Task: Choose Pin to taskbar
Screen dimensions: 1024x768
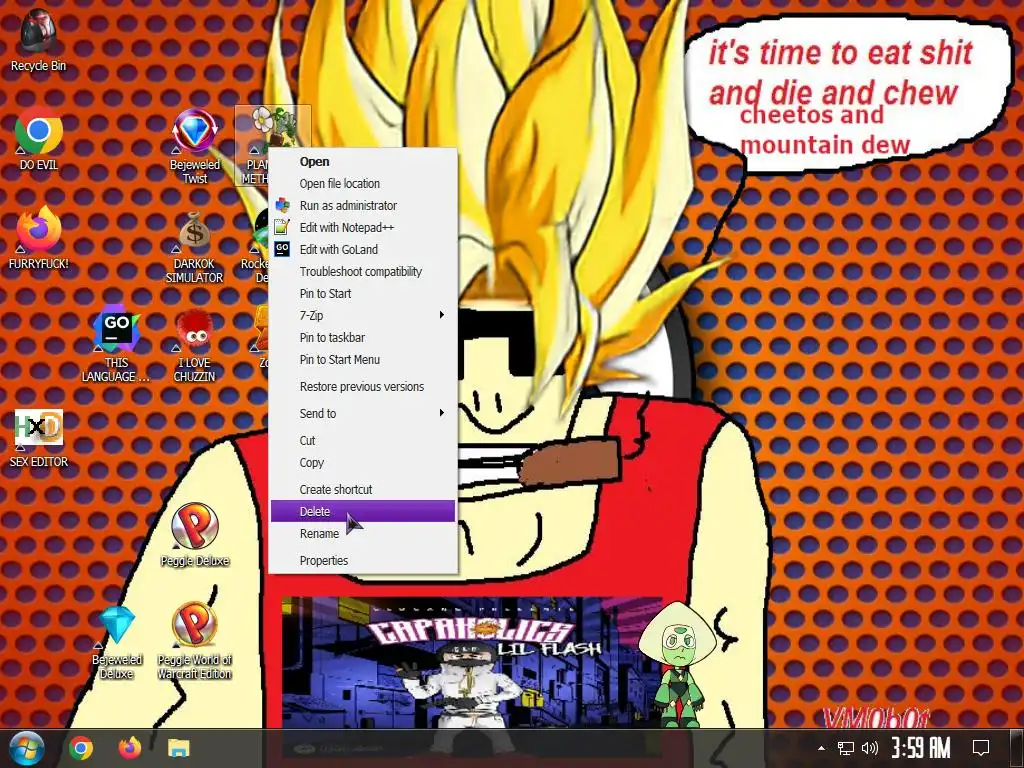Action: pyautogui.click(x=363, y=338)
